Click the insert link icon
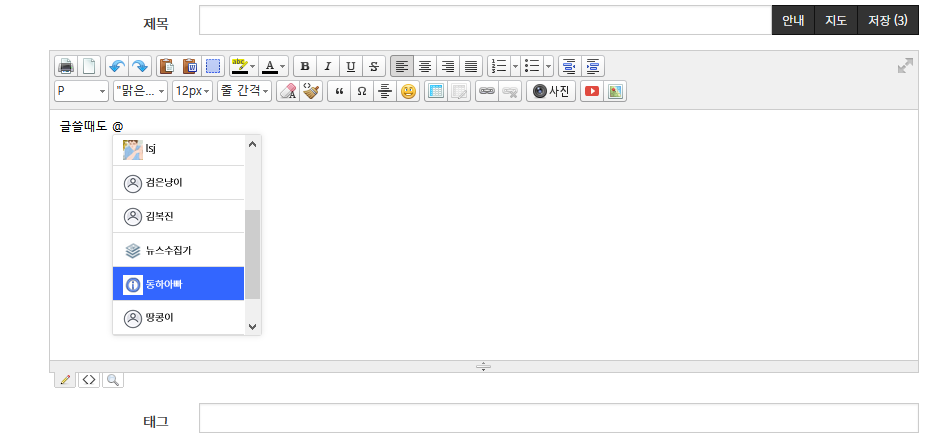Screen dimensions: 931x444 click(x=487, y=91)
